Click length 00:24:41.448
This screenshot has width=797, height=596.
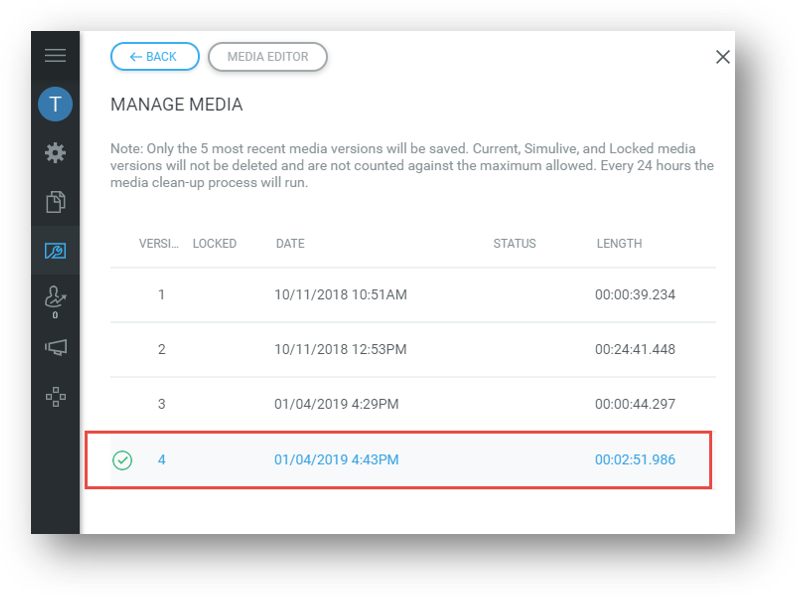point(635,350)
